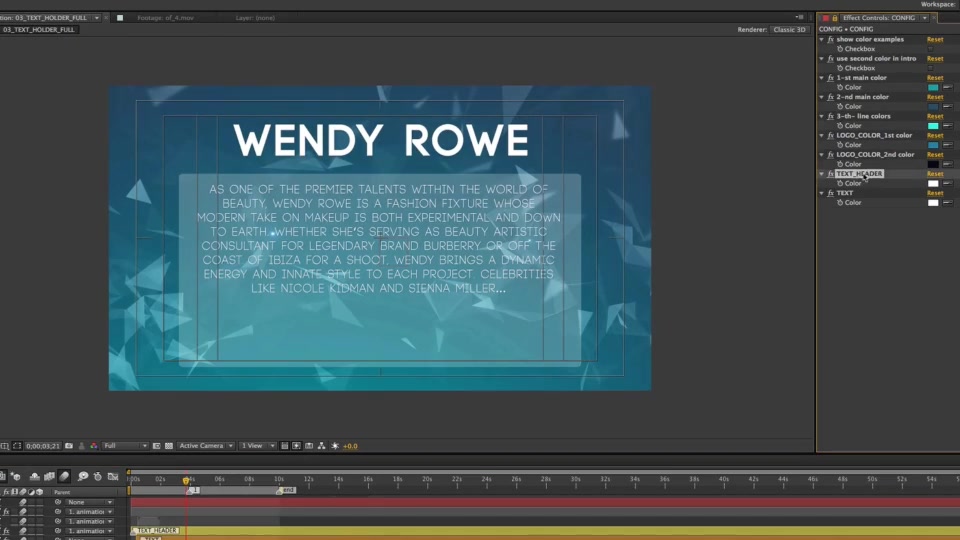Toggle Pixel Aspect Ratio Correction icon
Screen dimensions: 960x540
click(x=284, y=446)
